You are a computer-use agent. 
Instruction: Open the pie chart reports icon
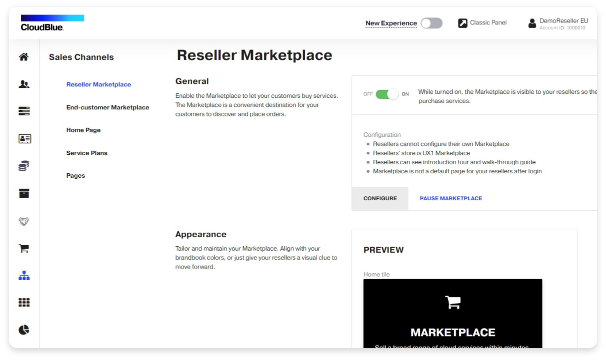point(24,330)
